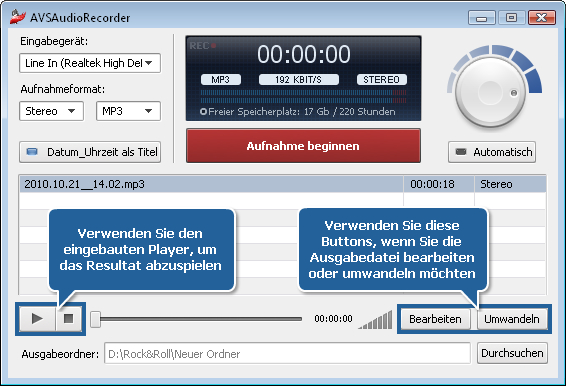566x386 pixels.
Task: Click the 00:00:00 recording timer
Action: click(304, 54)
